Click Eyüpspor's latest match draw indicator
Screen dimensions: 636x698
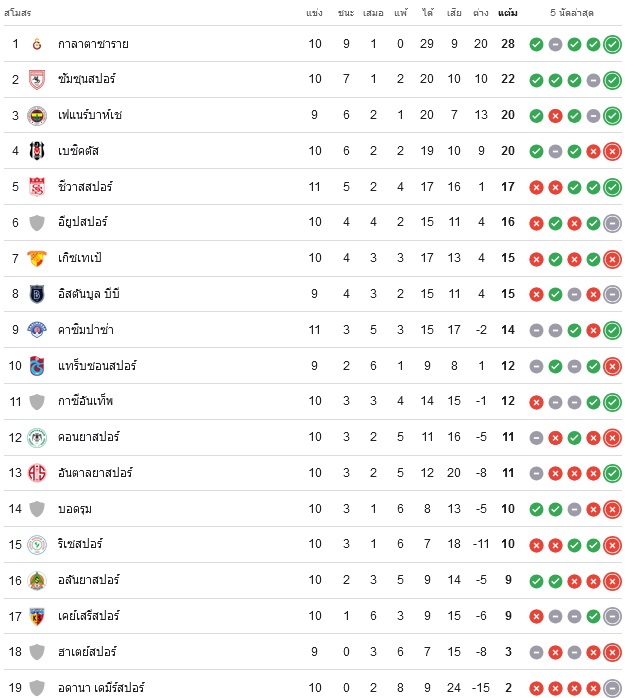[x=612, y=223]
